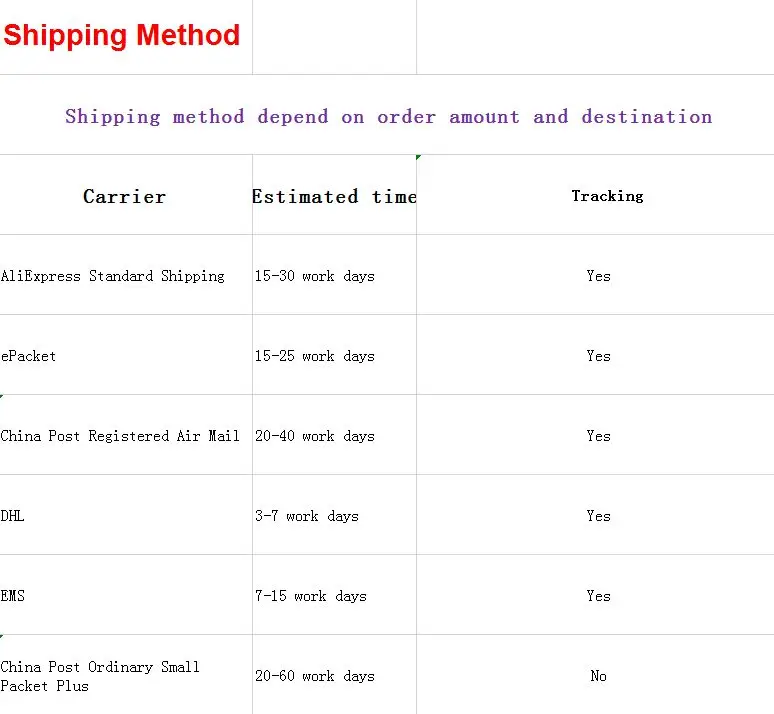Select the No tracking cell

598,676
